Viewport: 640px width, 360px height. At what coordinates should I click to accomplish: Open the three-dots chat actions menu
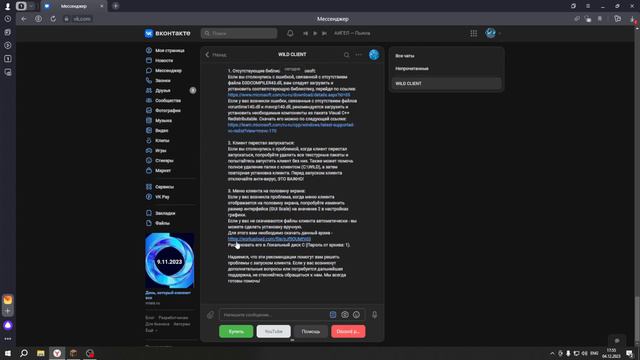pos(359,55)
